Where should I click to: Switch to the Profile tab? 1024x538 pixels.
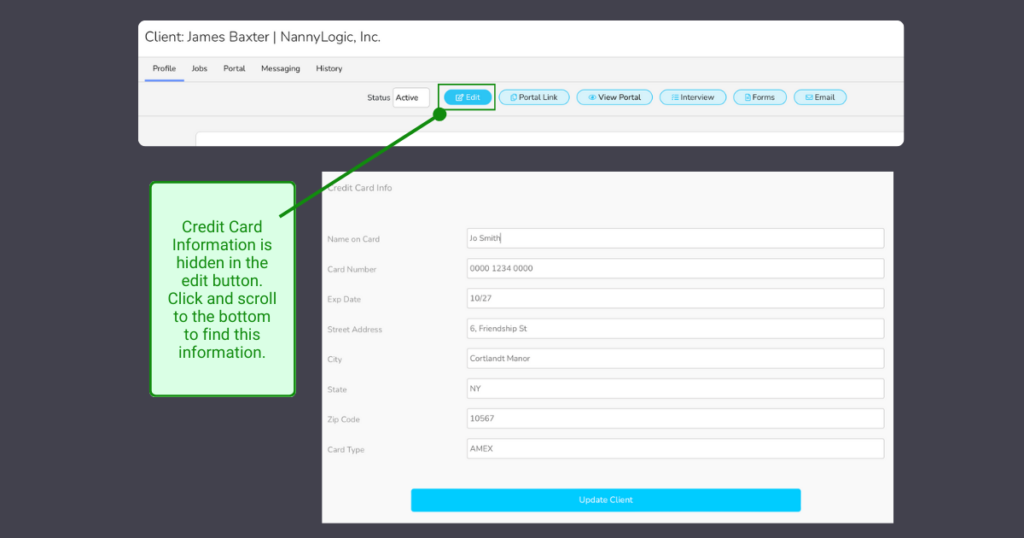(164, 69)
